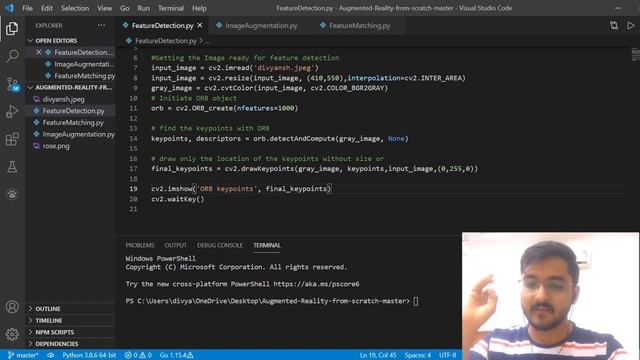This screenshot has height=360, width=640.
Task: Switch to the Problems panel tab
Action: 140,245
